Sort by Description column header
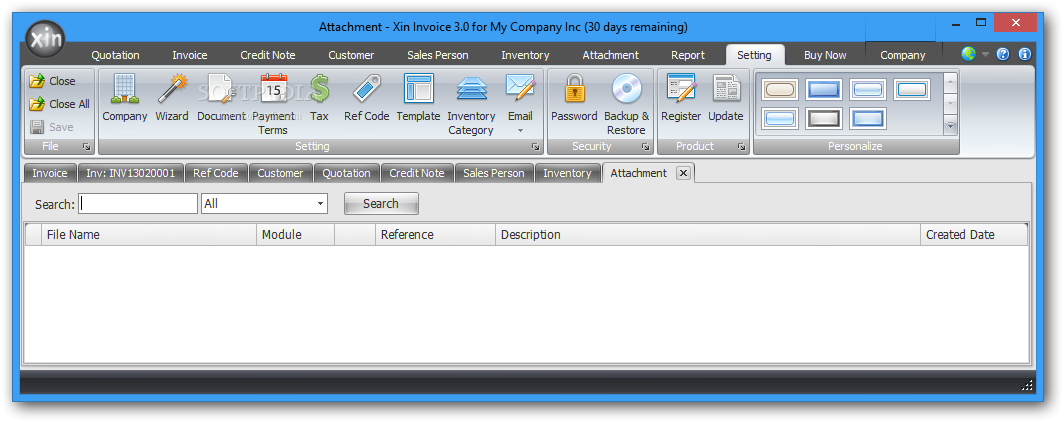The width and height of the screenshot is (1064, 422). click(708, 235)
